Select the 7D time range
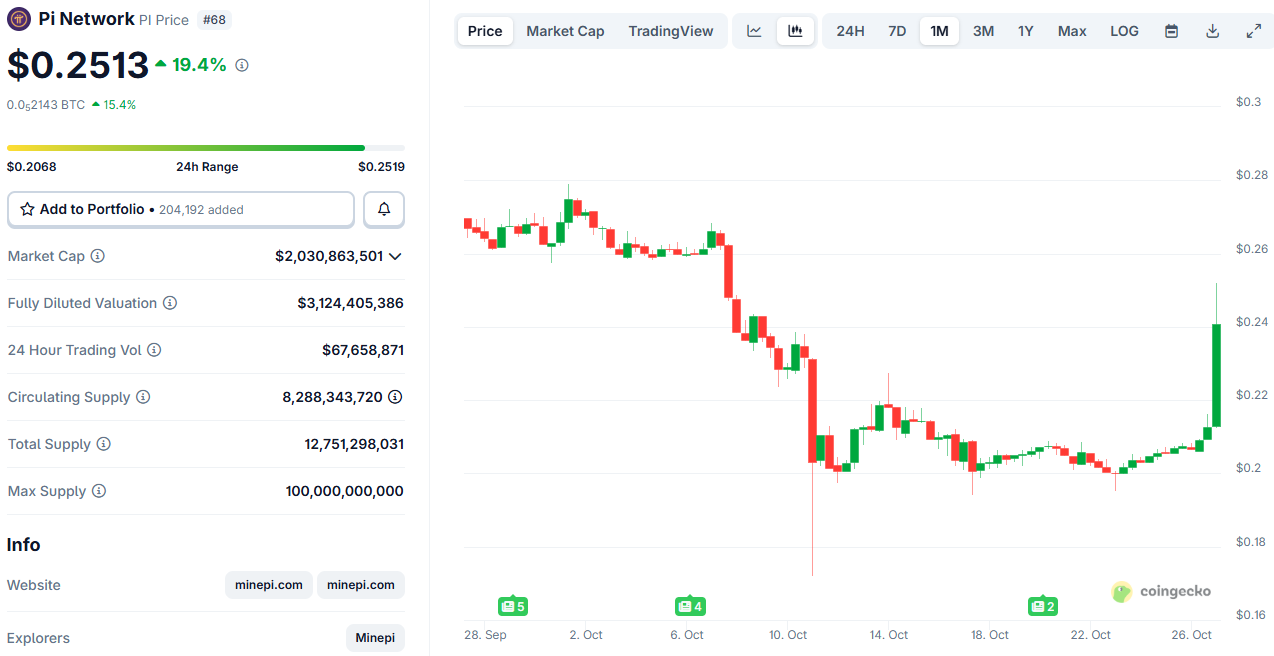The image size is (1274, 656). pyautogui.click(x=897, y=31)
